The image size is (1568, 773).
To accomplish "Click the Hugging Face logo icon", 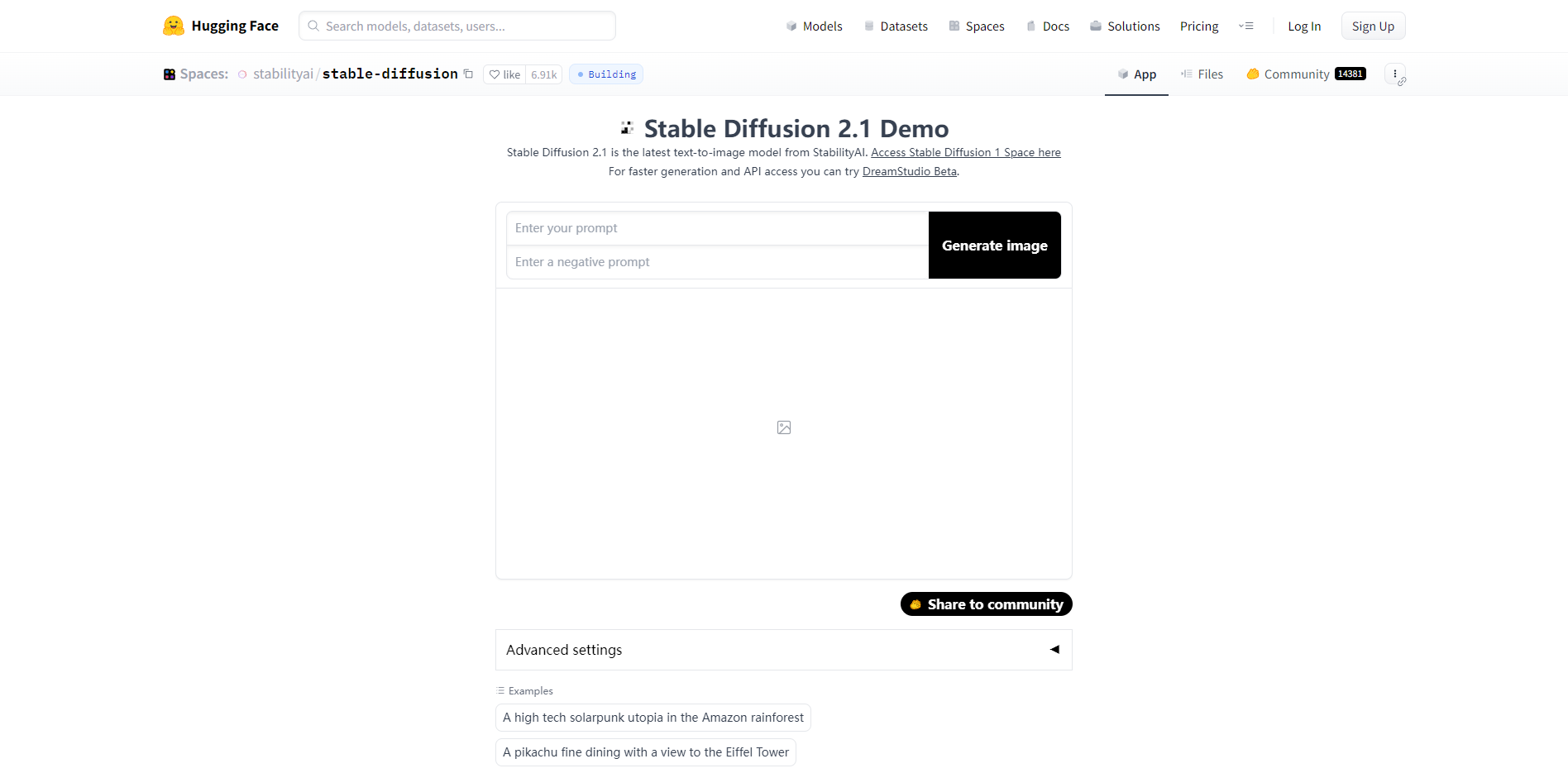I will point(174,26).
